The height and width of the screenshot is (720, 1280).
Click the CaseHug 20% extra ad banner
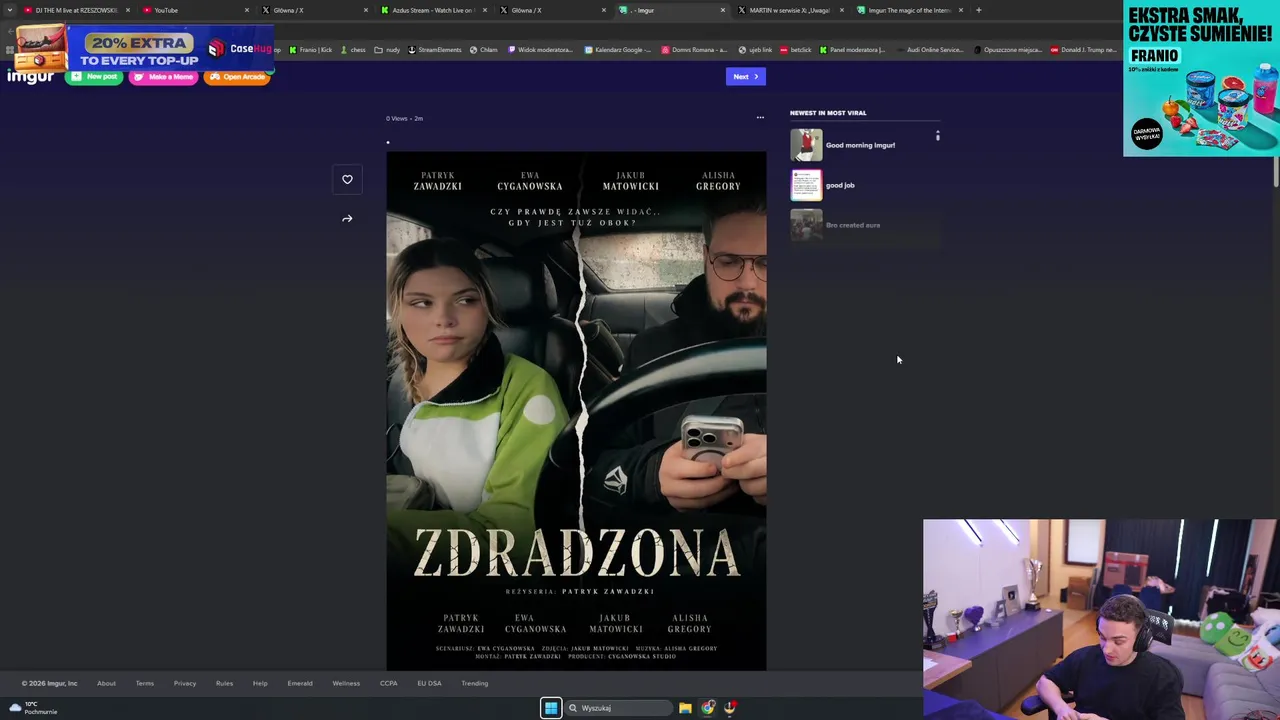click(143, 47)
